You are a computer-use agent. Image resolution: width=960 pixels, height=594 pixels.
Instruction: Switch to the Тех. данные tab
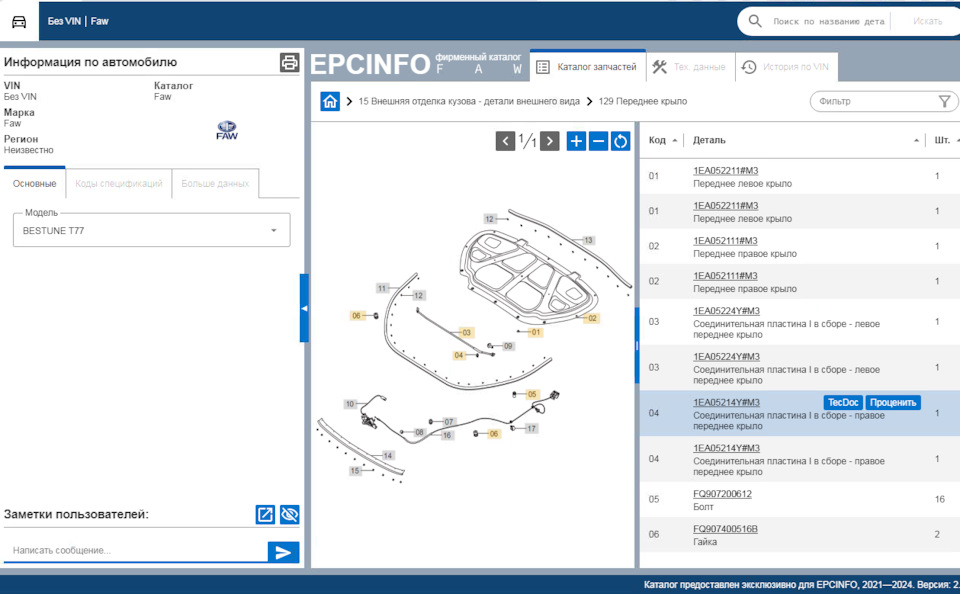(x=689, y=67)
